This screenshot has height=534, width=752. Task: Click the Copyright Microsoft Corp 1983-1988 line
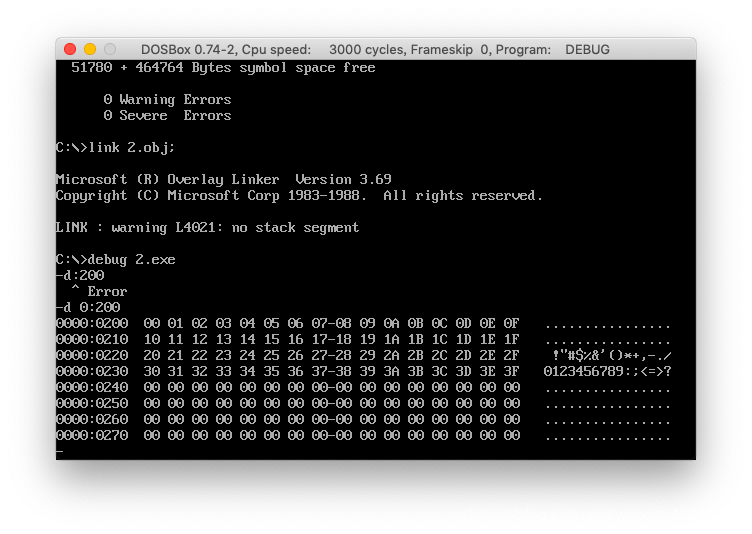[299, 196]
